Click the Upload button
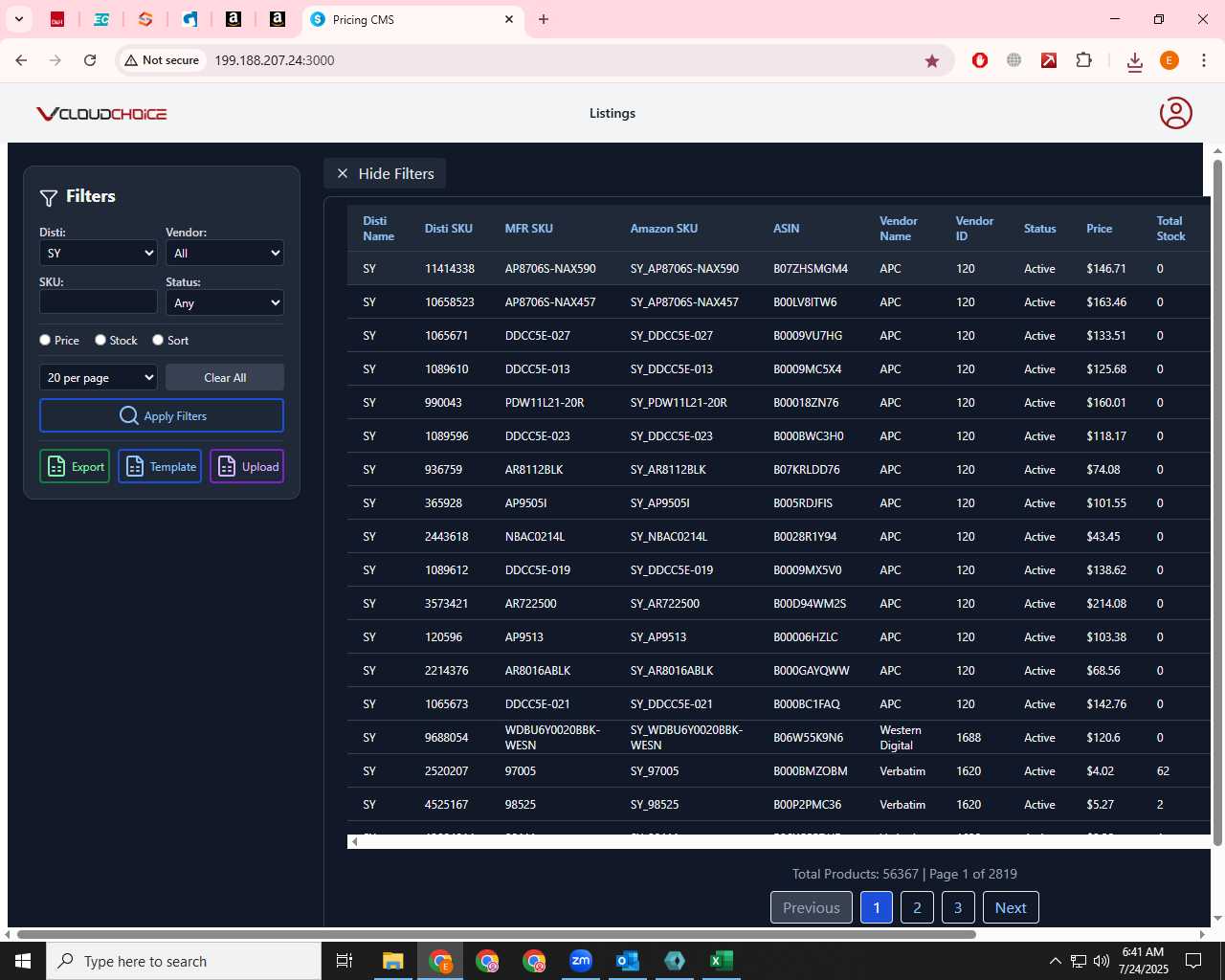This screenshot has height=980, width=1225. pyautogui.click(x=247, y=466)
